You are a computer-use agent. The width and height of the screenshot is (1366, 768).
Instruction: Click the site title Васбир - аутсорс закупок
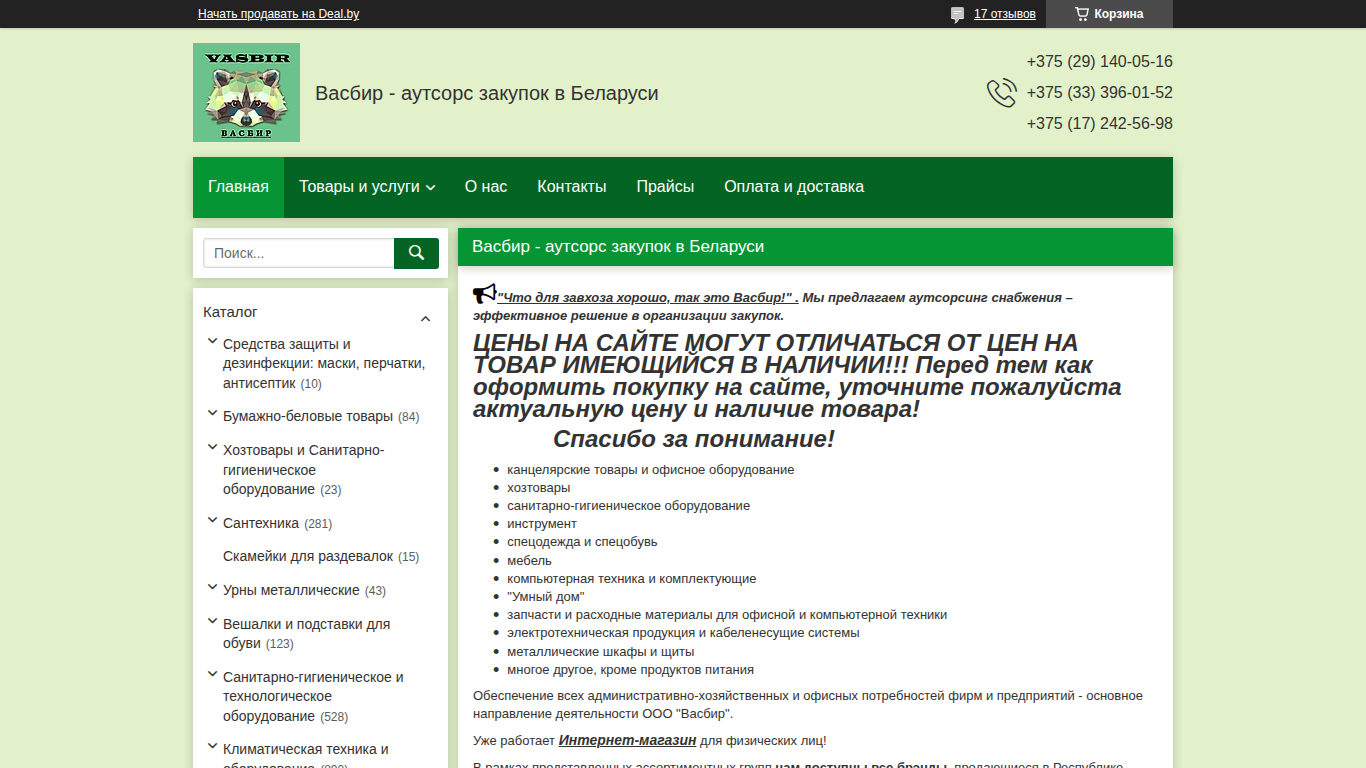pyautogui.click(x=487, y=93)
